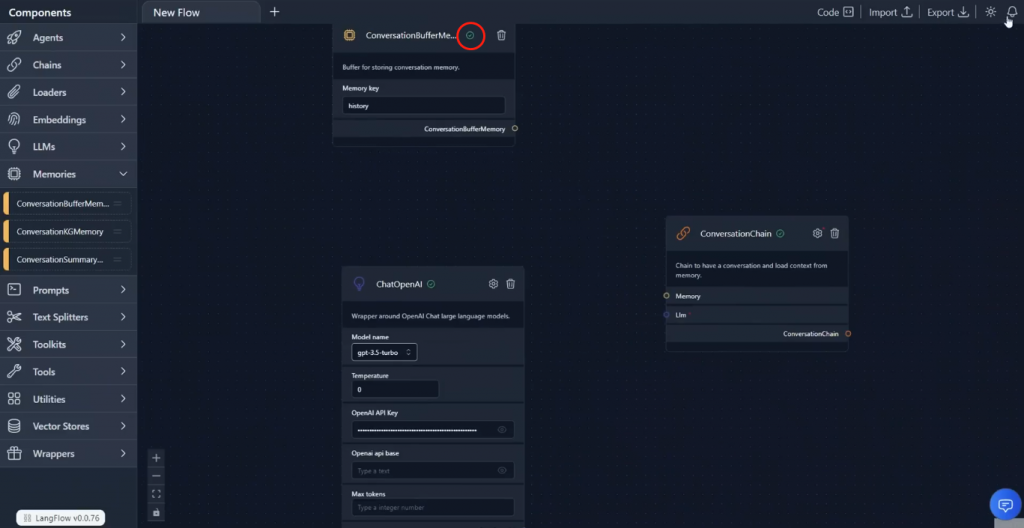Expand the Tools category
The image size is (1024, 528).
123,372
